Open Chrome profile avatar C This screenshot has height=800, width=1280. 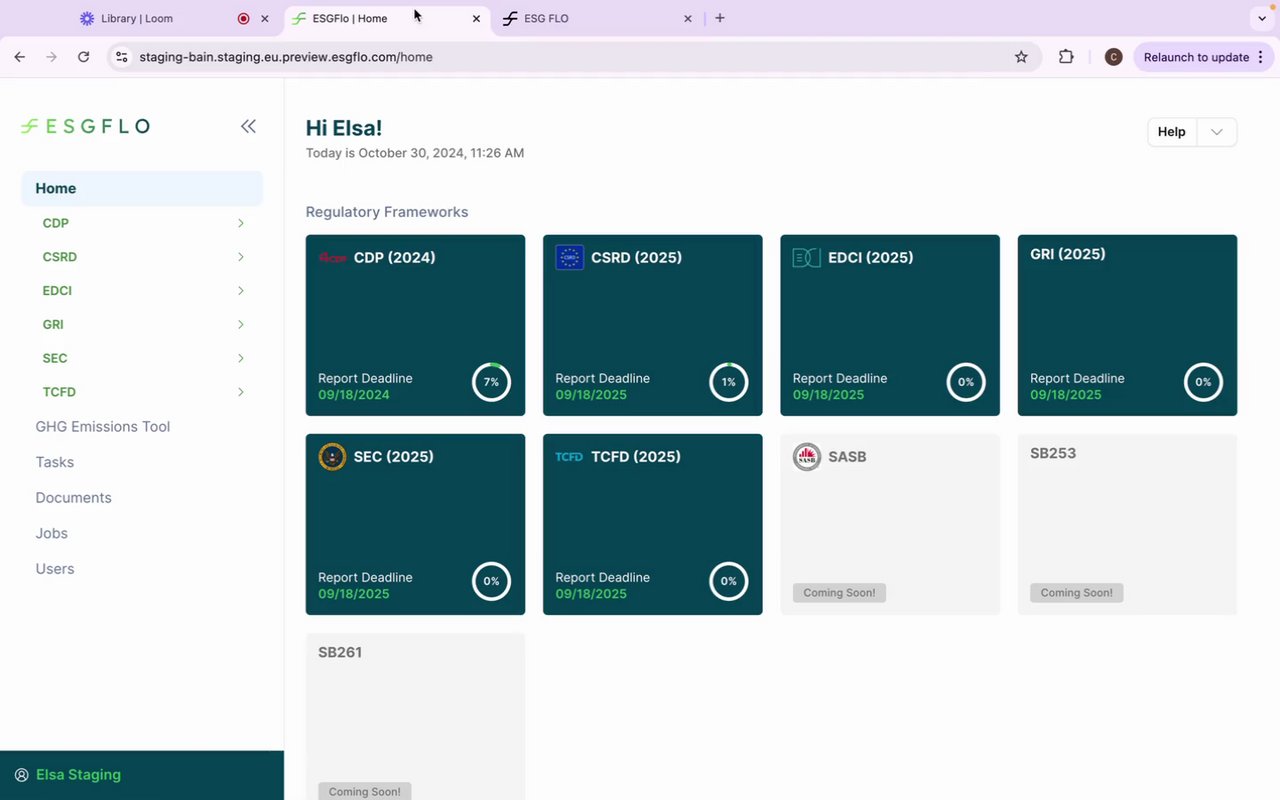(1113, 57)
